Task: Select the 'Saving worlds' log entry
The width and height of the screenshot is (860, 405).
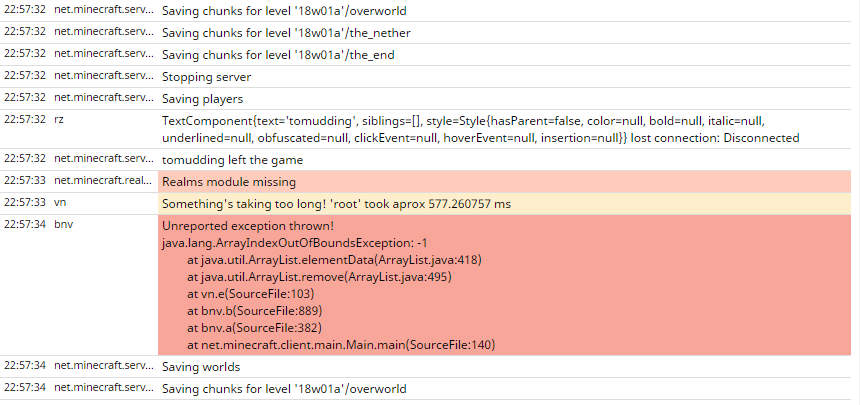Action: tap(201, 367)
